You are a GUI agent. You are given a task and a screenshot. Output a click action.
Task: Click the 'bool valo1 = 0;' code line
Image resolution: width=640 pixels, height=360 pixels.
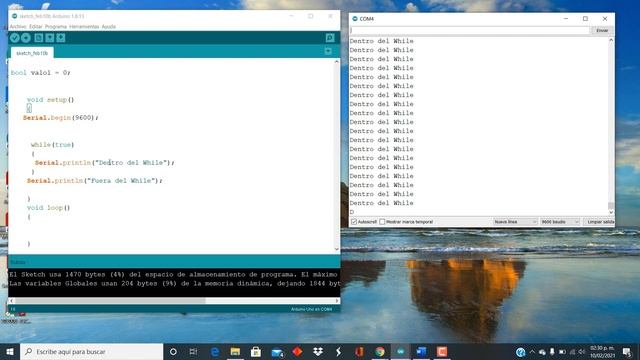pyautogui.click(x=40, y=73)
